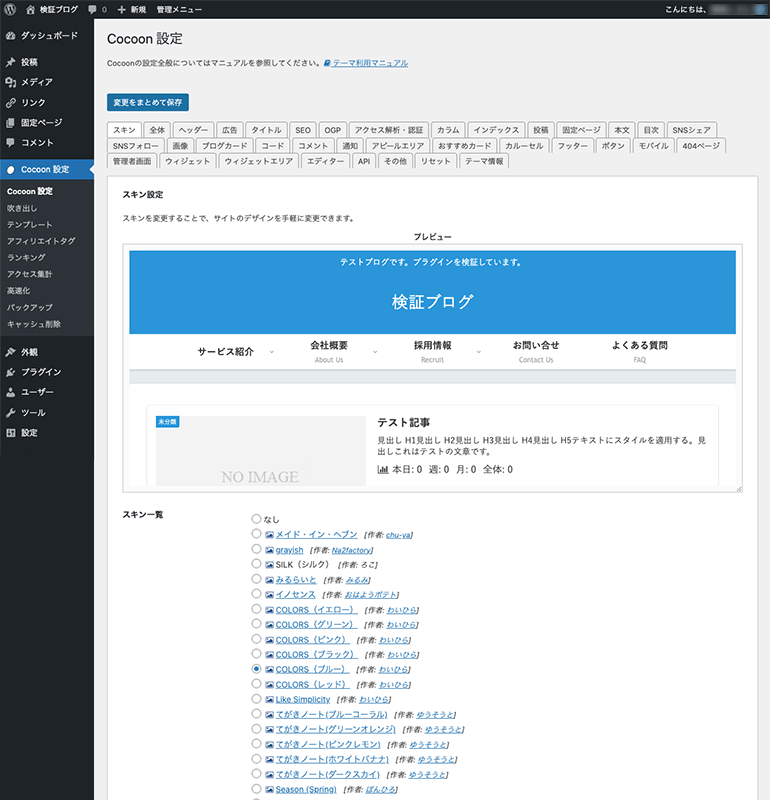Preview image icon for Like Simplicity skin
770x800 pixels.
pos(269,699)
